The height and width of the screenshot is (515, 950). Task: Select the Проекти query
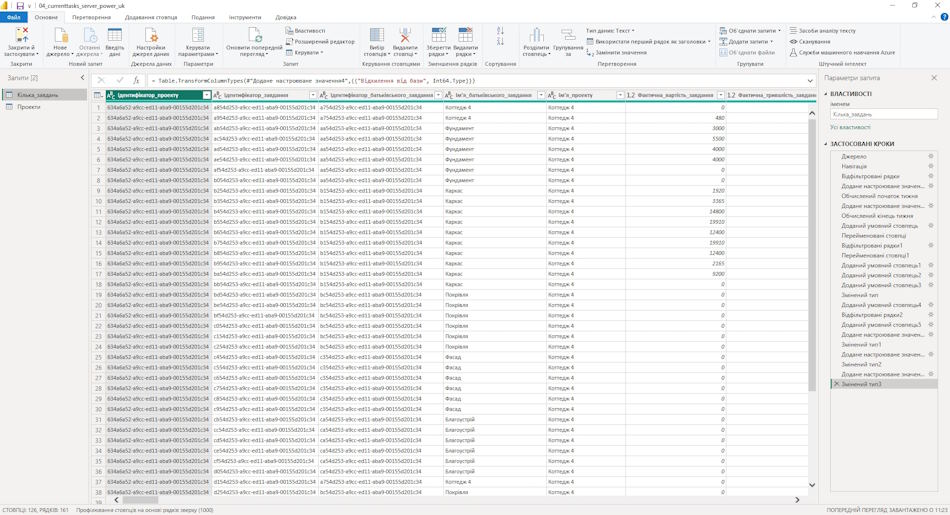(x=44, y=107)
